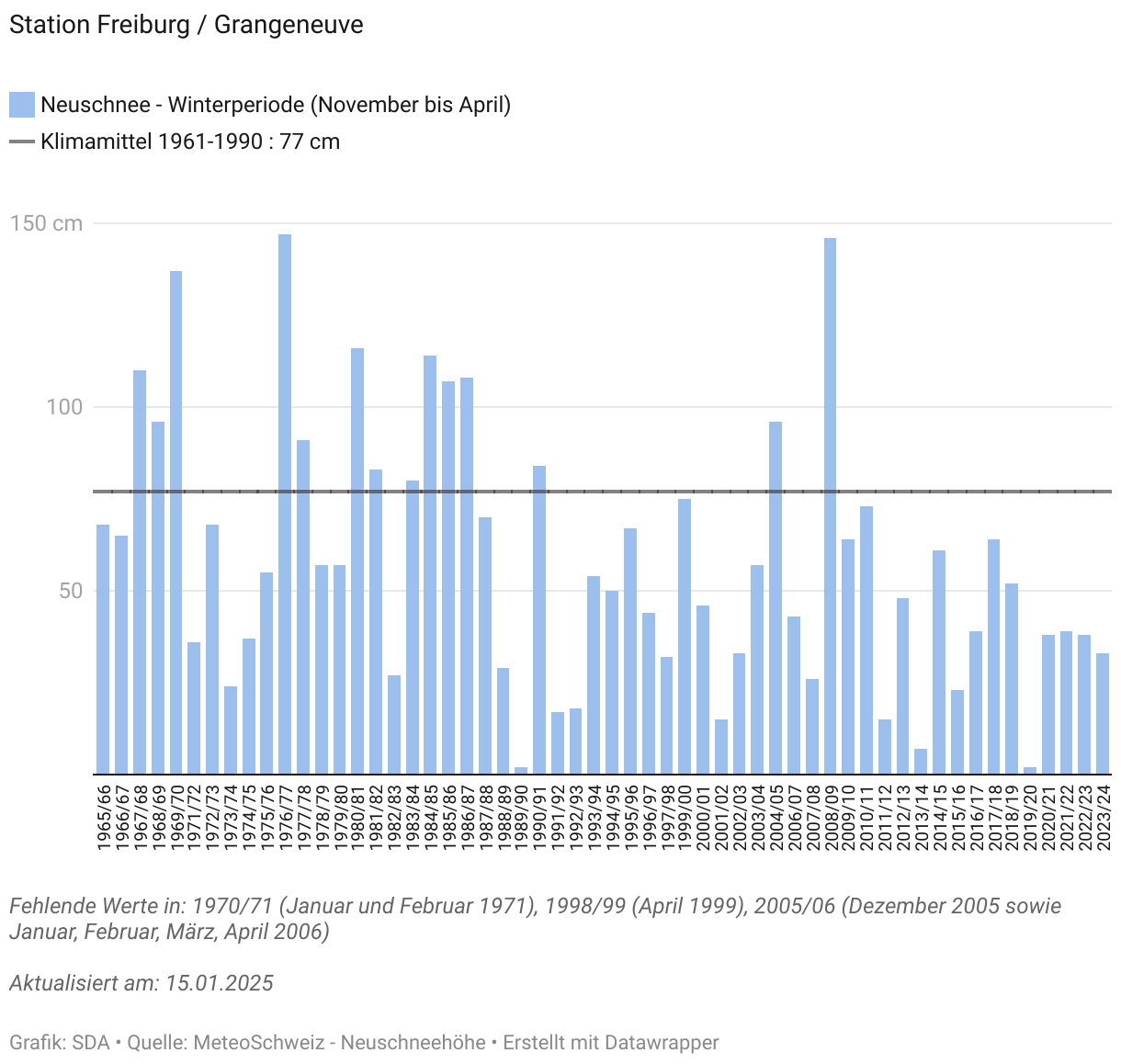Click the blue Neuschnee legend color swatch

pos(22,105)
